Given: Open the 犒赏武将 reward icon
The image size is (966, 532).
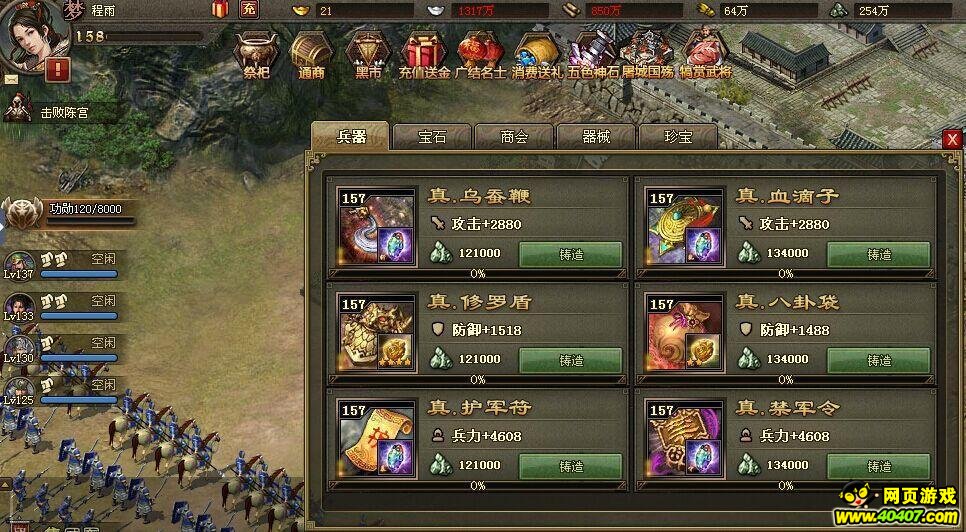Looking at the screenshot, I should 705,55.
